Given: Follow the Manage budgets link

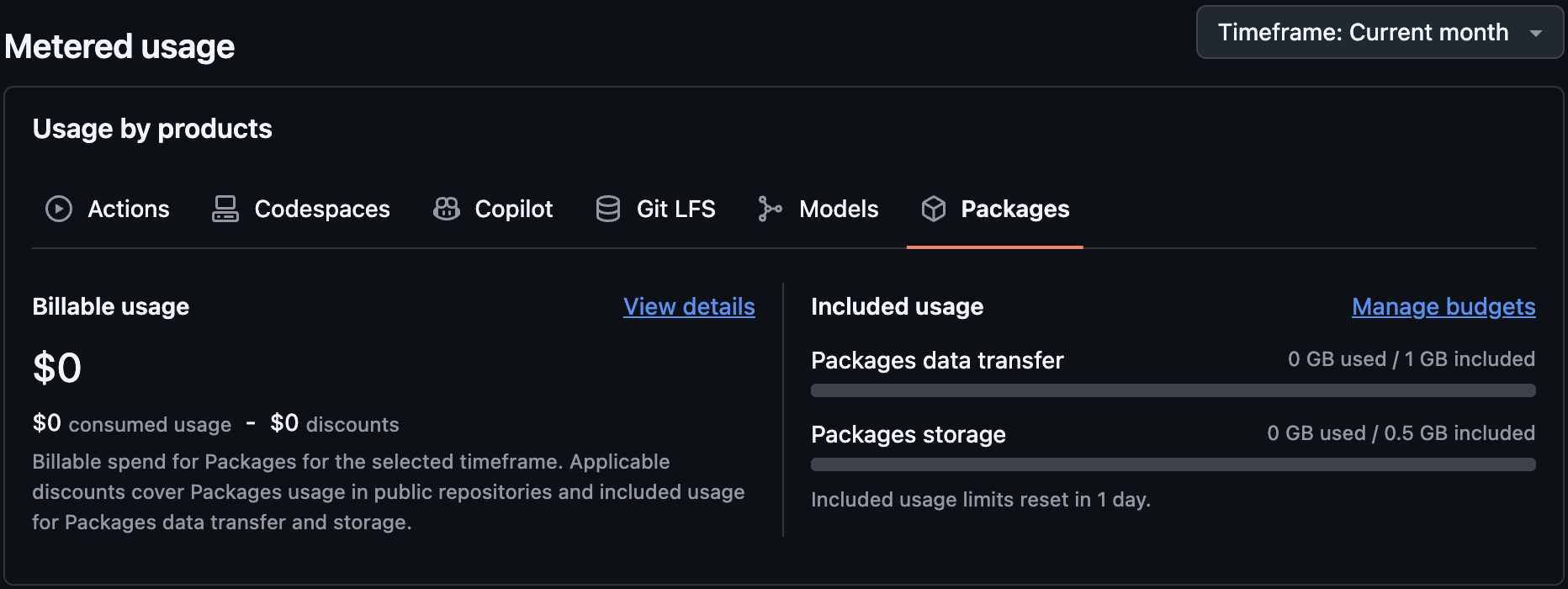Looking at the screenshot, I should 1444,306.
